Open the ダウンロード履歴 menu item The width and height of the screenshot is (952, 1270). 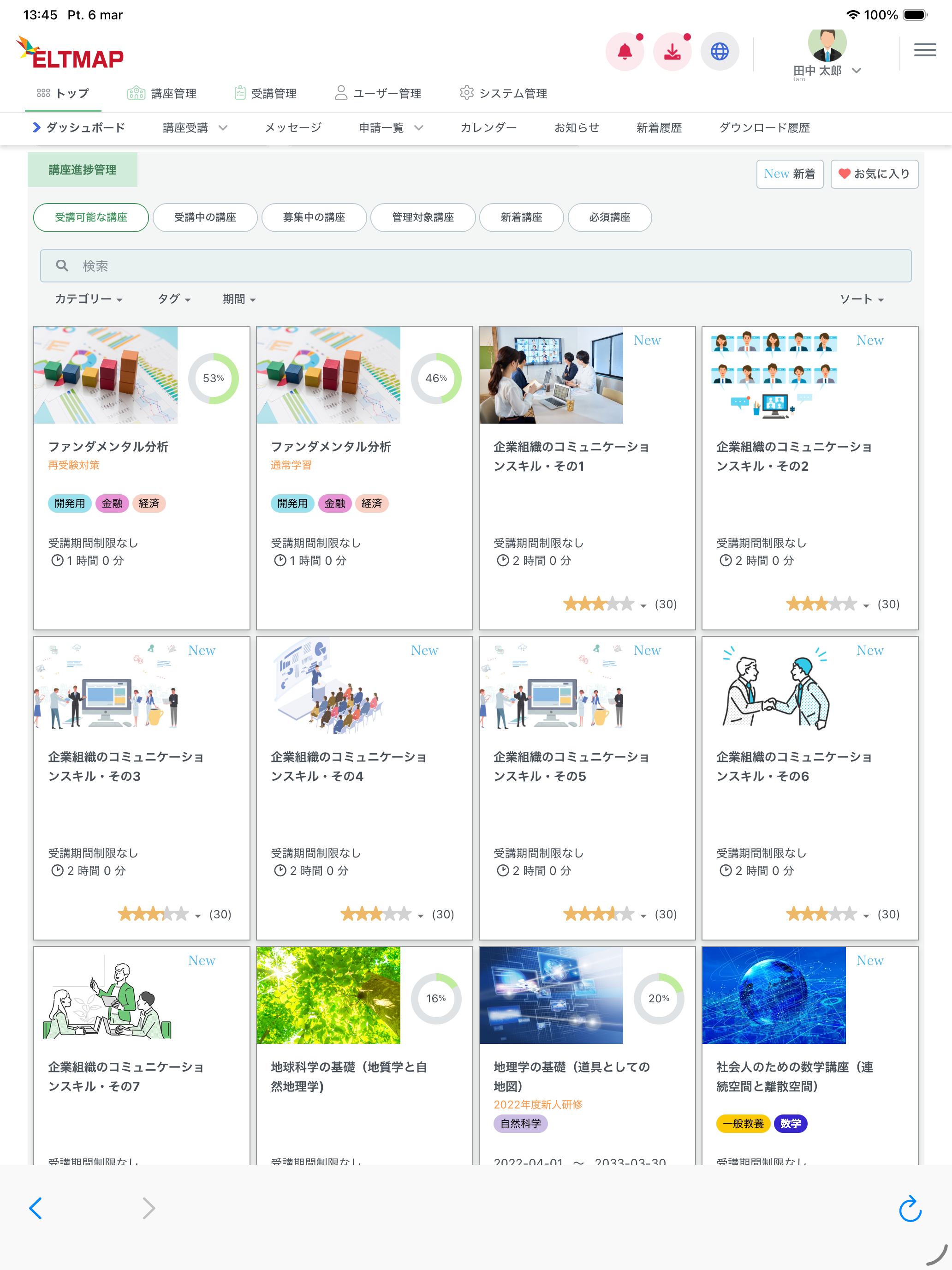tap(764, 127)
